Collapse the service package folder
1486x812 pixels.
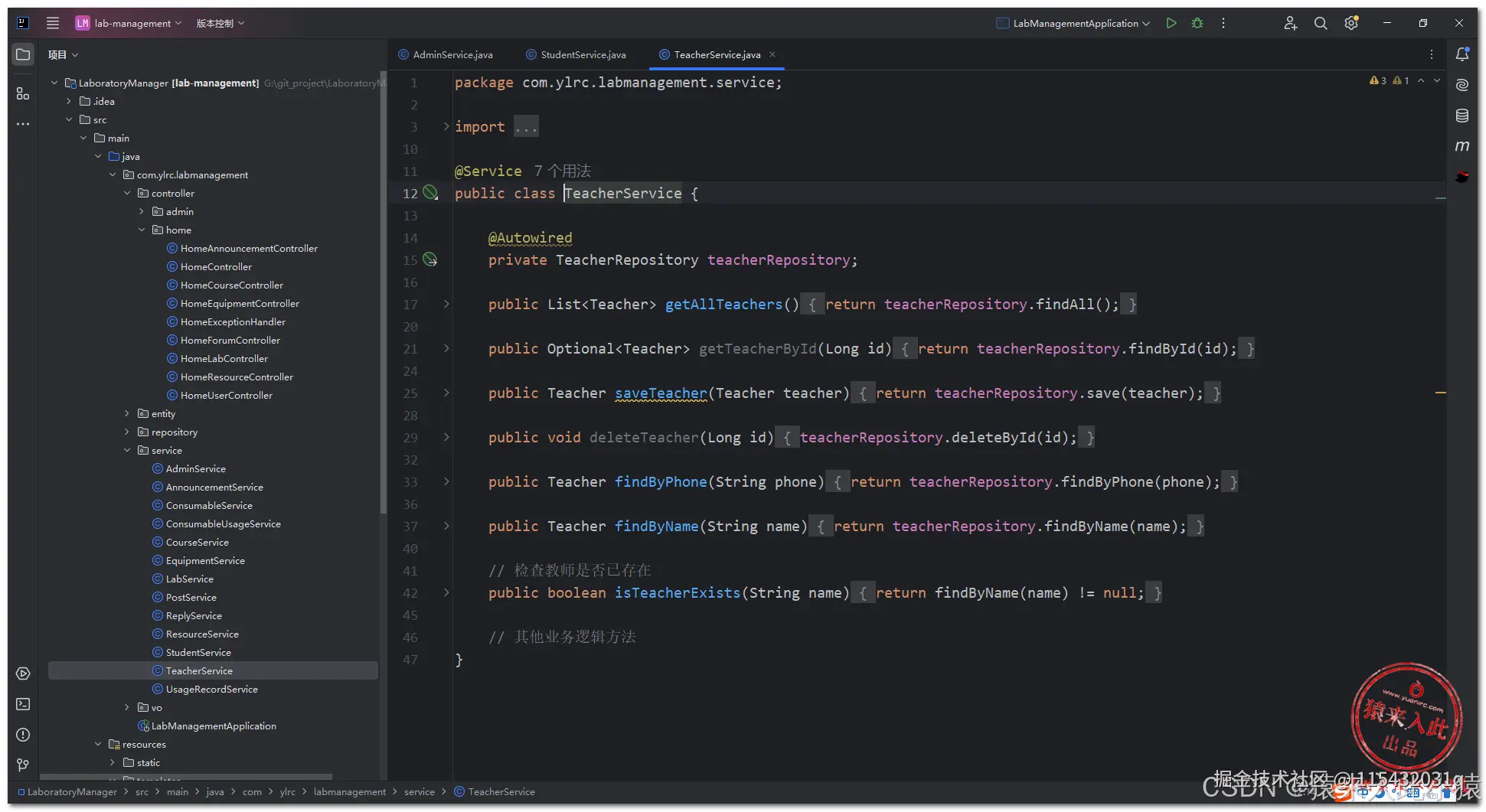tap(127, 450)
